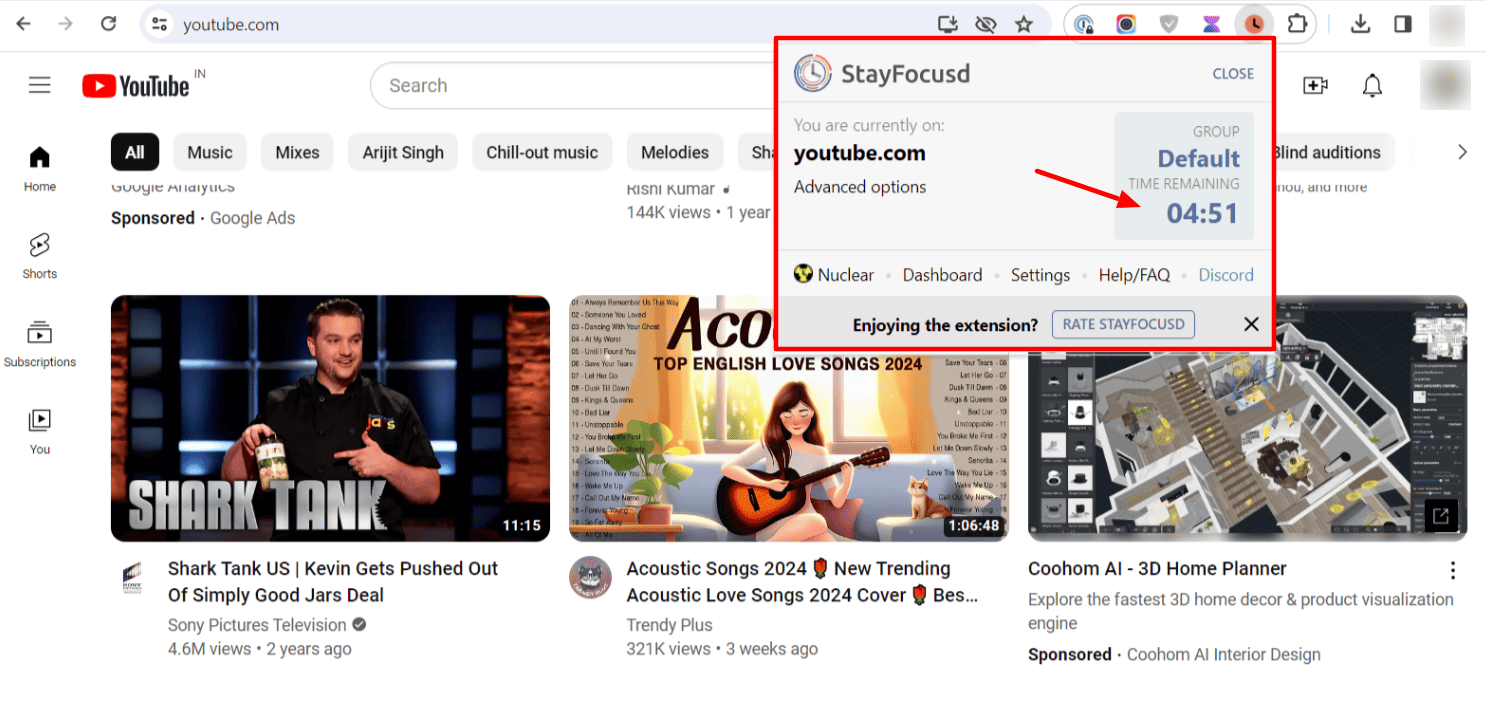Open the Chrome downloads icon
The image size is (1486, 723).
tap(1360, 24)
